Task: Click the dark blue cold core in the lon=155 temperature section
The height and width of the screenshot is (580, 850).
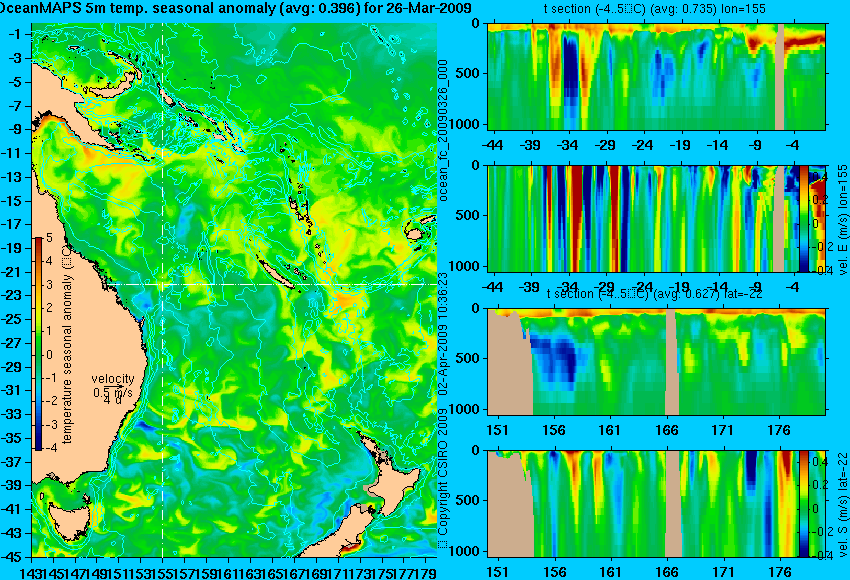Action: coord(570,68)
